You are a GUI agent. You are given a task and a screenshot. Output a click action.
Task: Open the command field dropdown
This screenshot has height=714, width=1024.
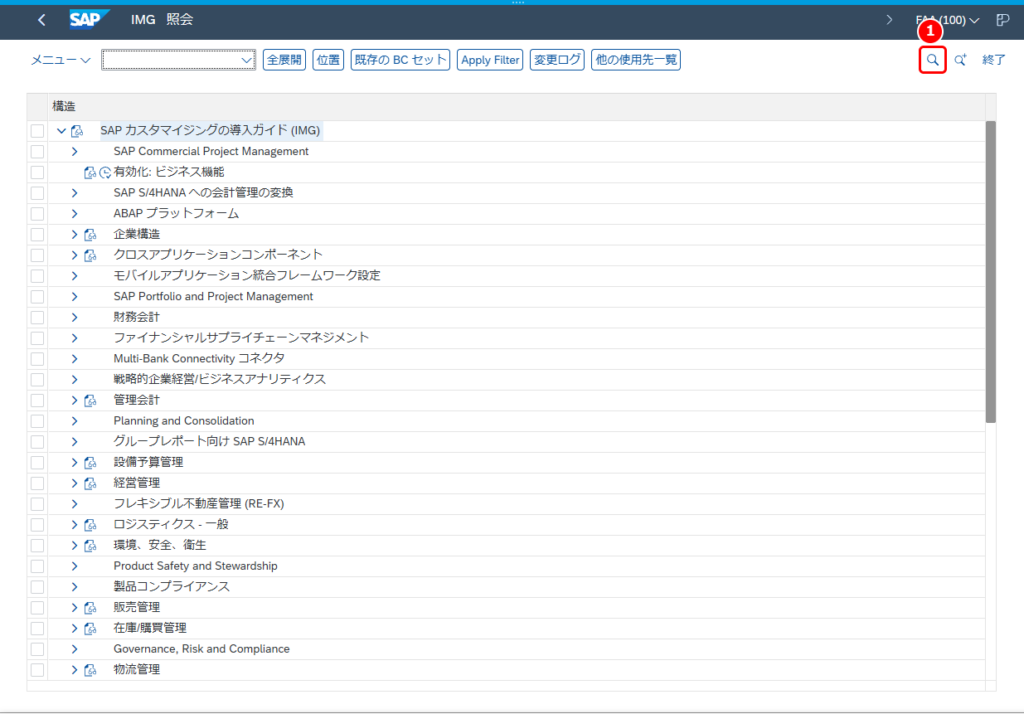246,60
